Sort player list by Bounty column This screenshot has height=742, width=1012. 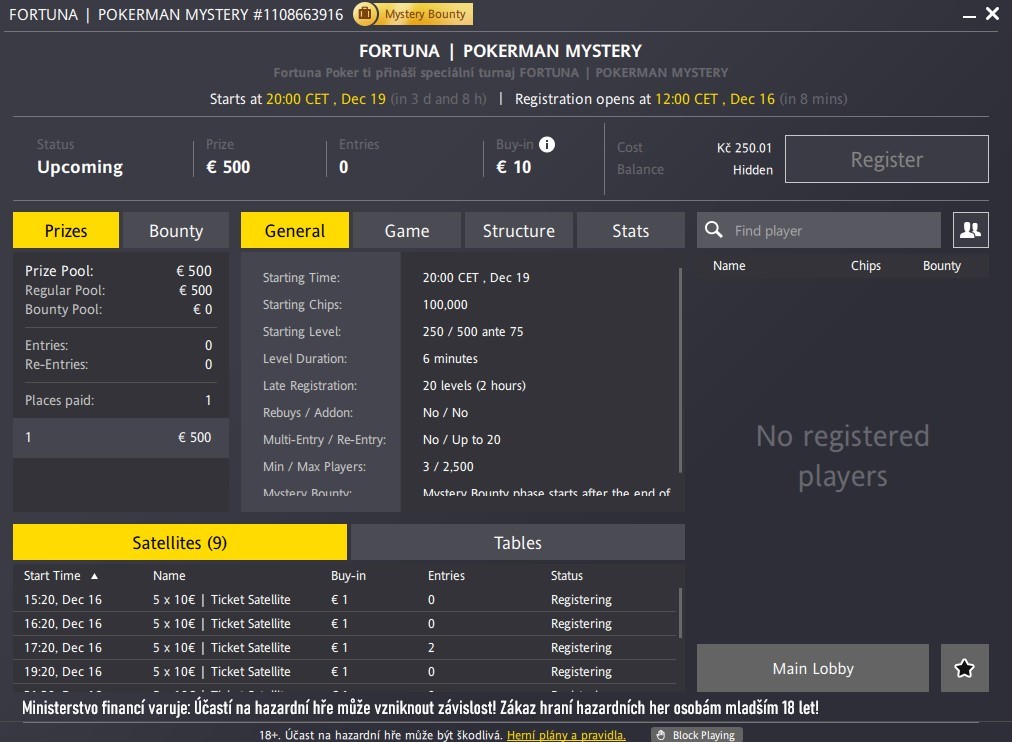(x=942, y=265)
